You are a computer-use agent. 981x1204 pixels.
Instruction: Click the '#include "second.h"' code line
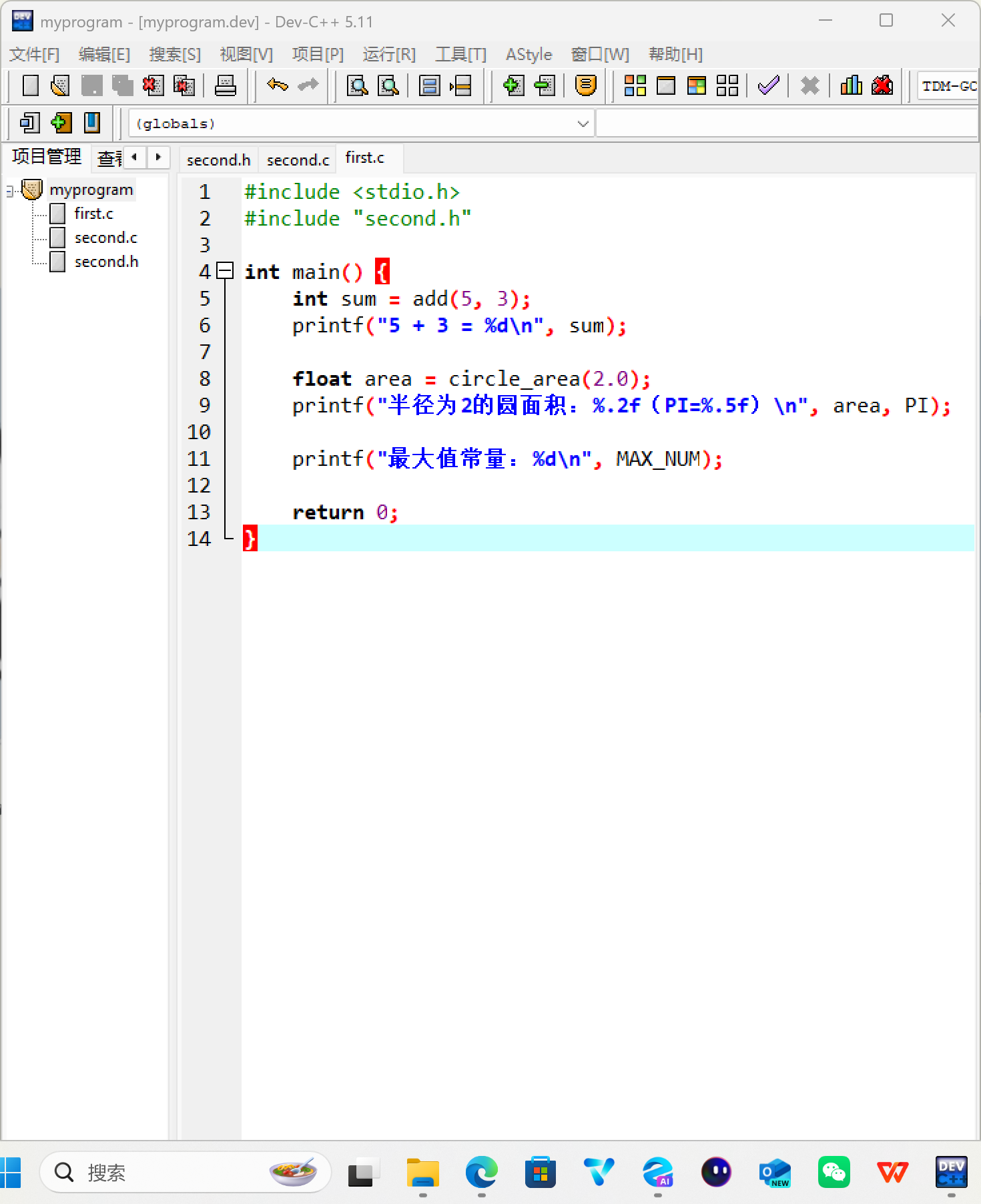coord(358,218)
